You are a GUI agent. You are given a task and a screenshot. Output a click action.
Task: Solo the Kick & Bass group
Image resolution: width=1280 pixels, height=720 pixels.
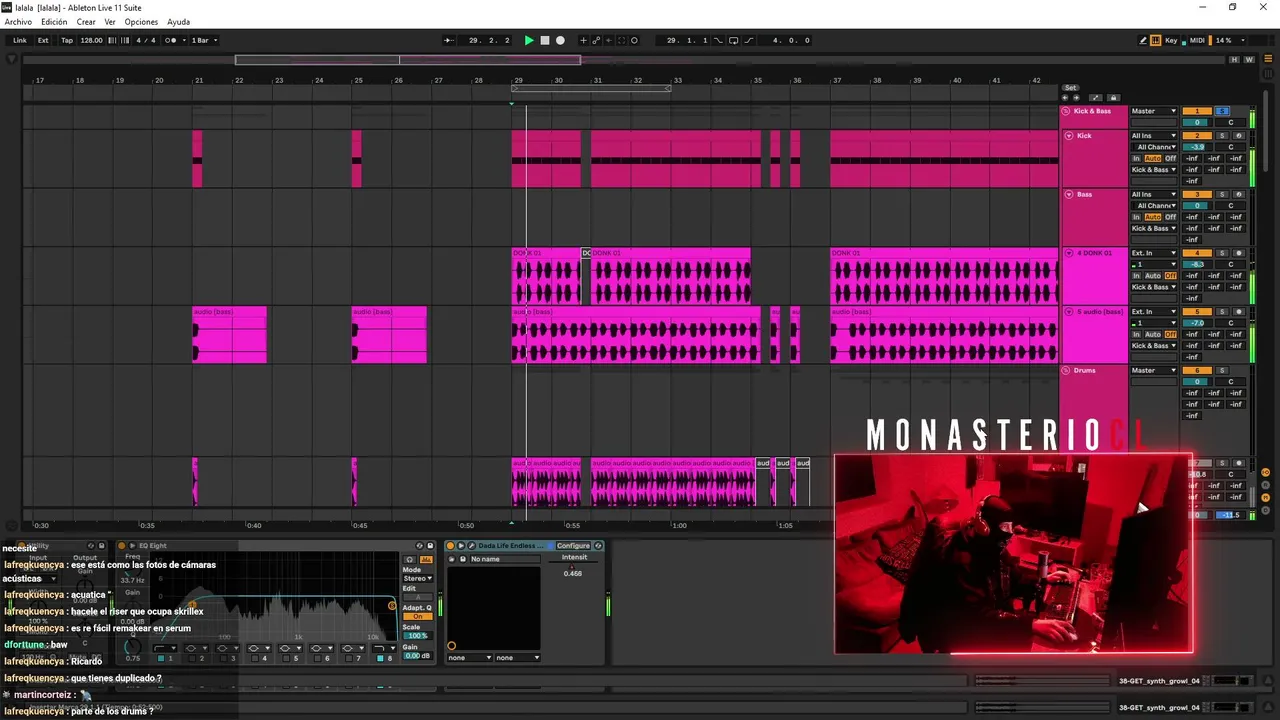(1222, 111)
